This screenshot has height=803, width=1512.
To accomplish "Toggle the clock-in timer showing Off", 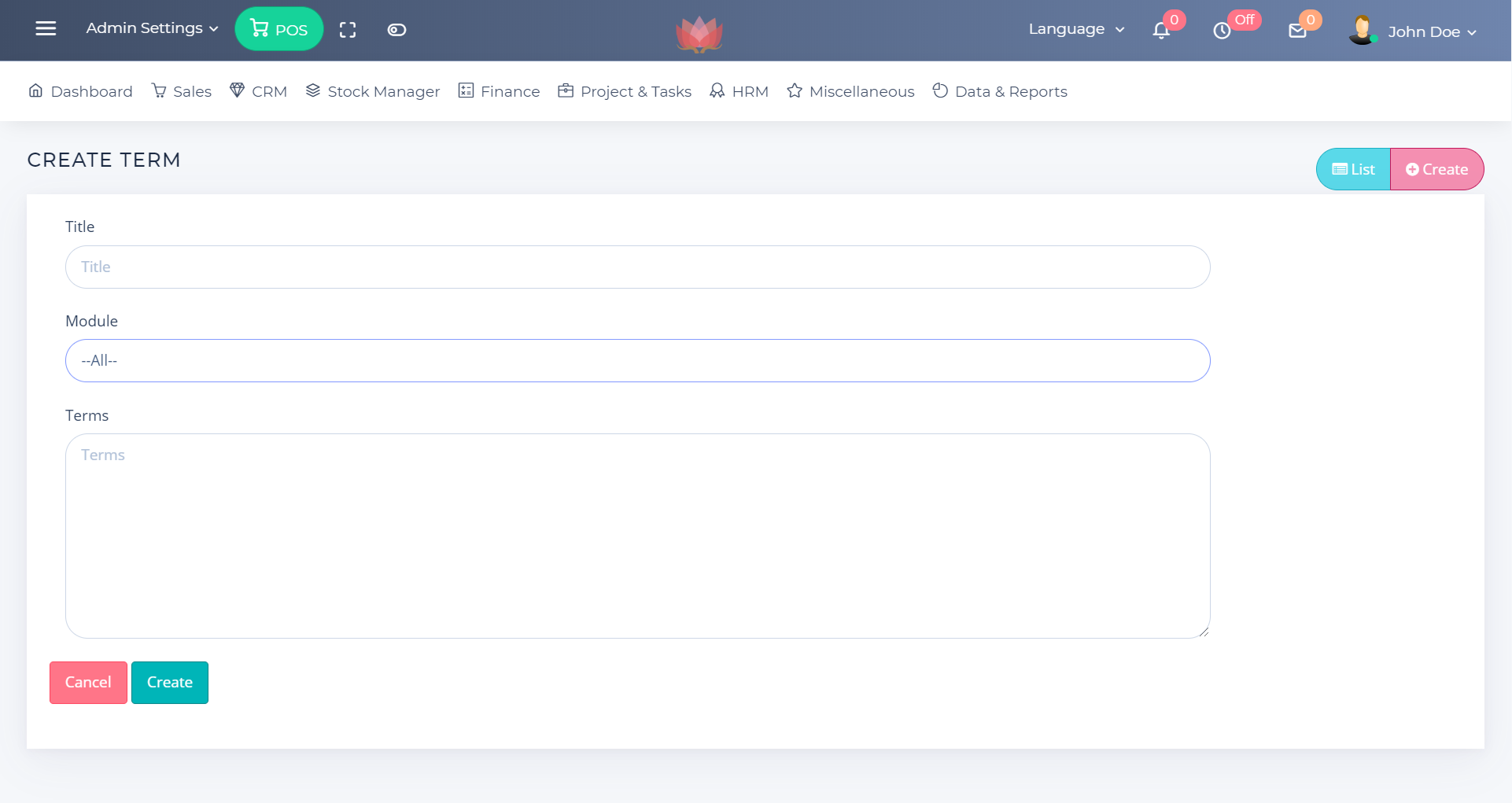I will tap(1222, 31).
